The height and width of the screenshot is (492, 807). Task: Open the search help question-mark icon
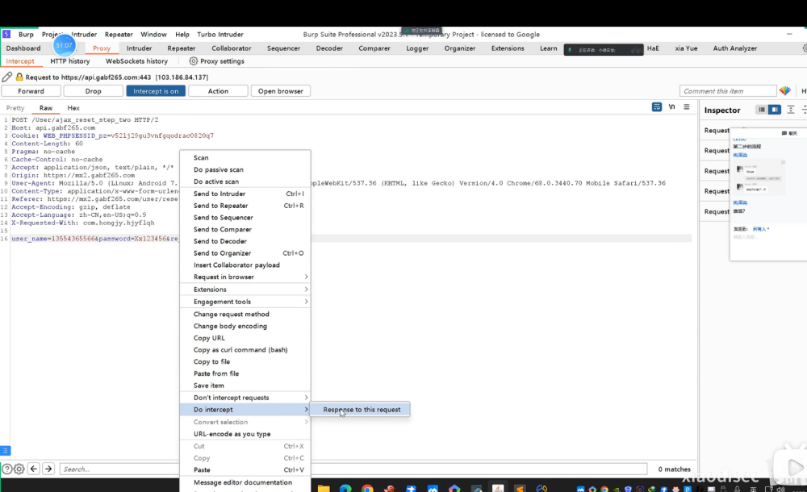[7, 469]
